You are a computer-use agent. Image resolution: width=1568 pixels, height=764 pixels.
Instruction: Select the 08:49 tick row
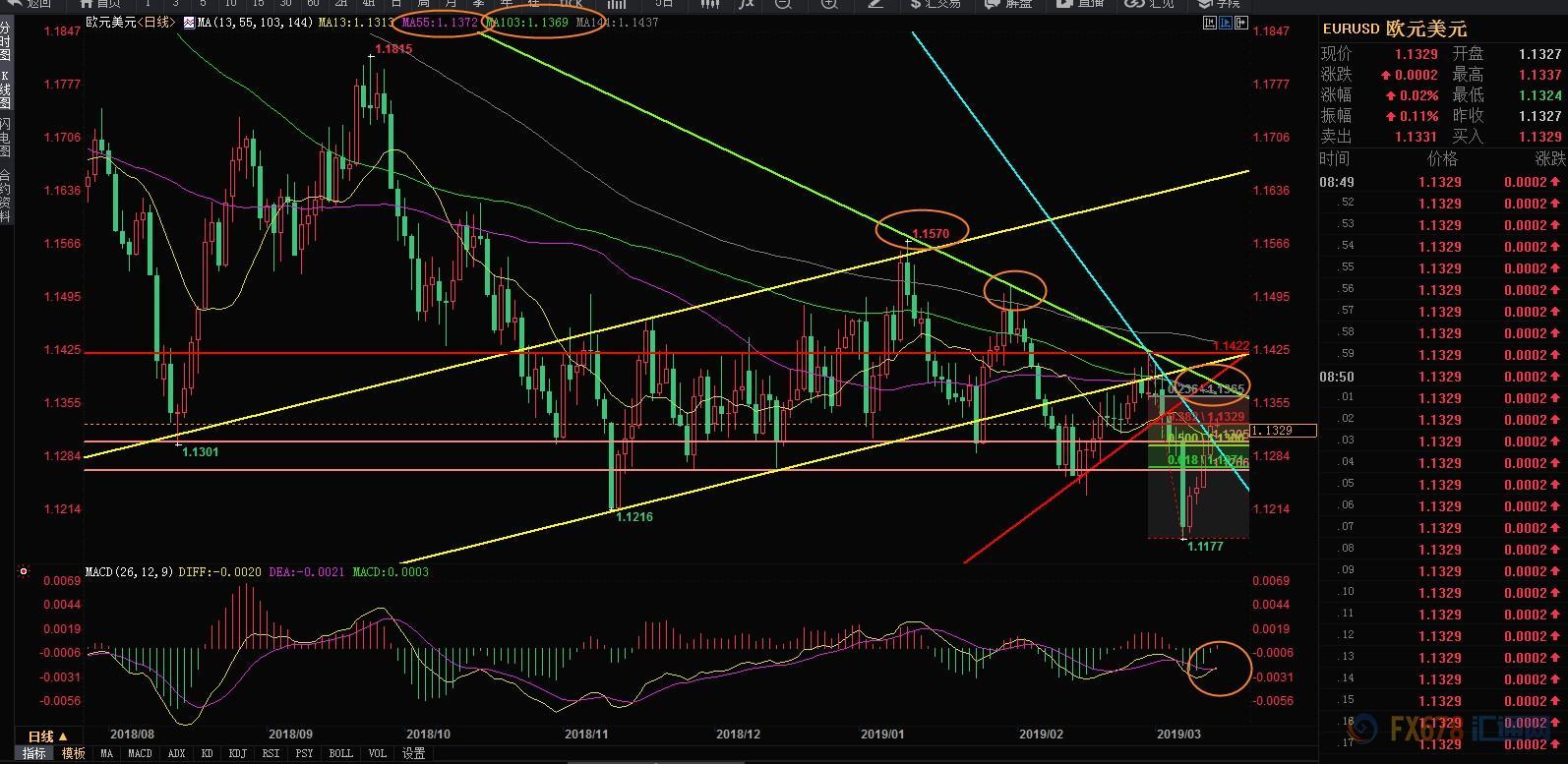1442,182
